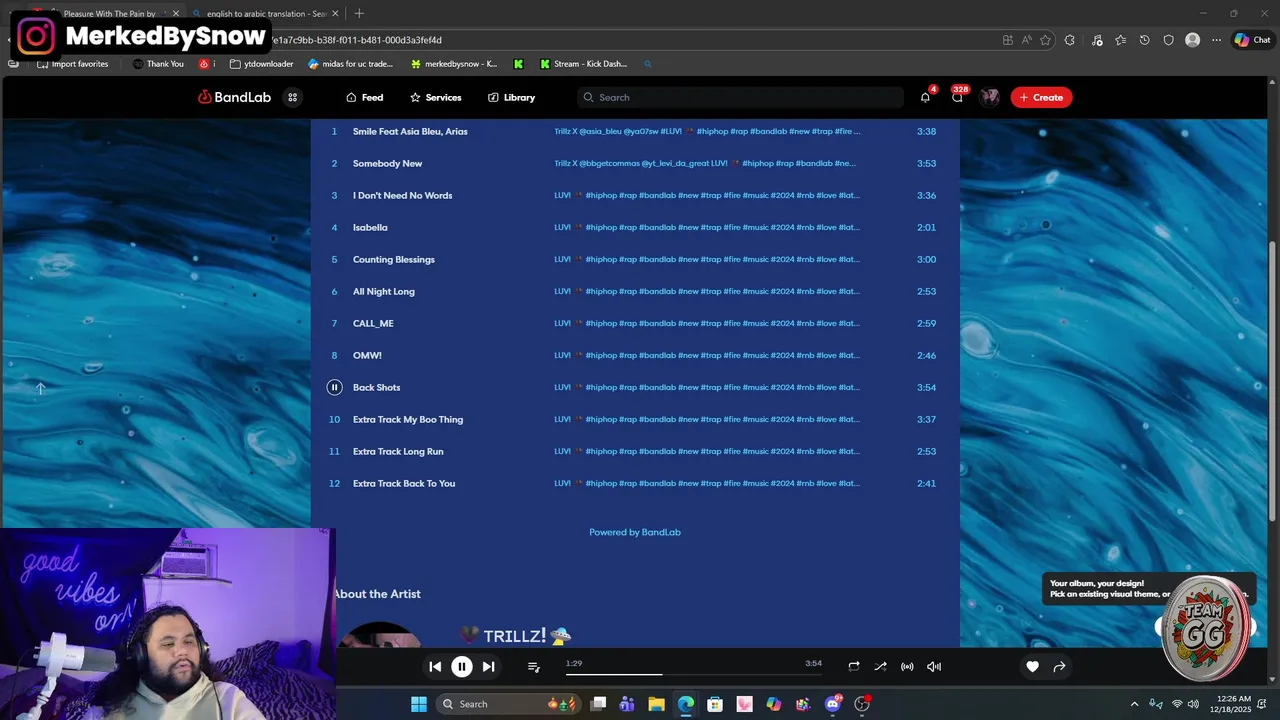Share the current track with arrow icon
This screenshot has width=1280, height=720.
click(1059, 666)
